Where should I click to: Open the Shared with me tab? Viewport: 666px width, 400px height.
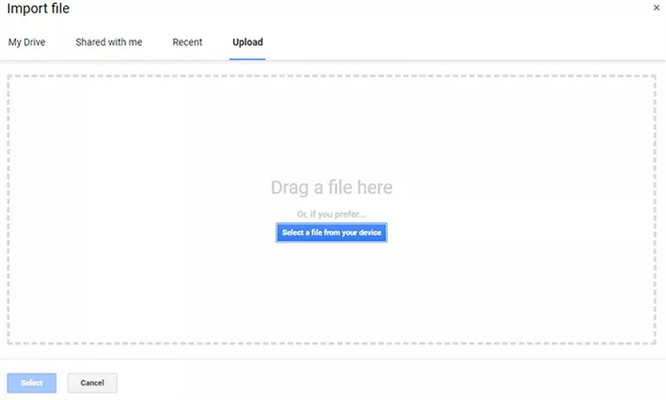pos(109,42)
